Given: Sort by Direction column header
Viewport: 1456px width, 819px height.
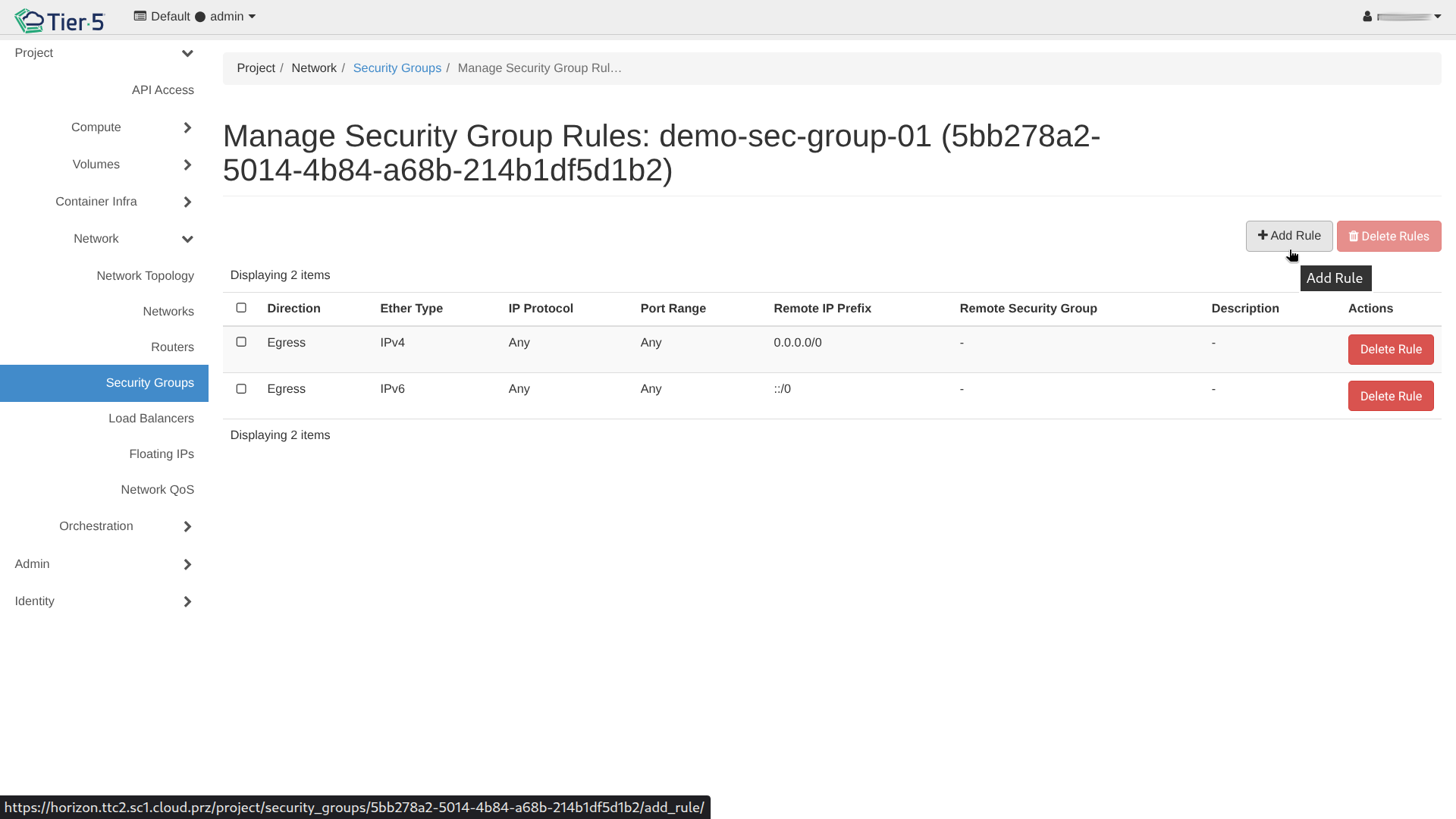Looking at the screenshot, I should [x=293, y=309].
